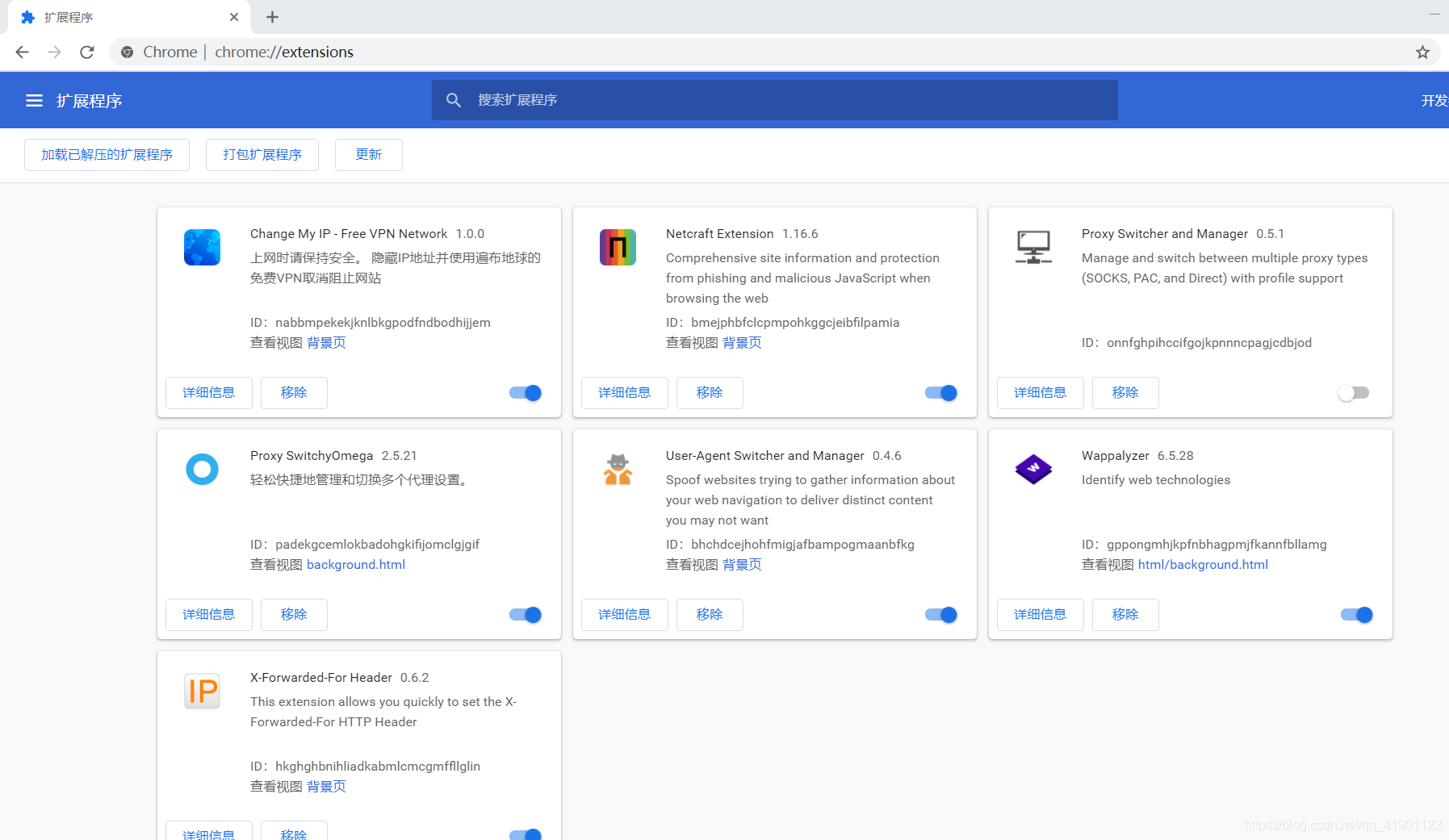Viewport: 1449px width, 840px height.
Task: Open html/background.html link for Wappalyzer
Action: click(1203, 565)
